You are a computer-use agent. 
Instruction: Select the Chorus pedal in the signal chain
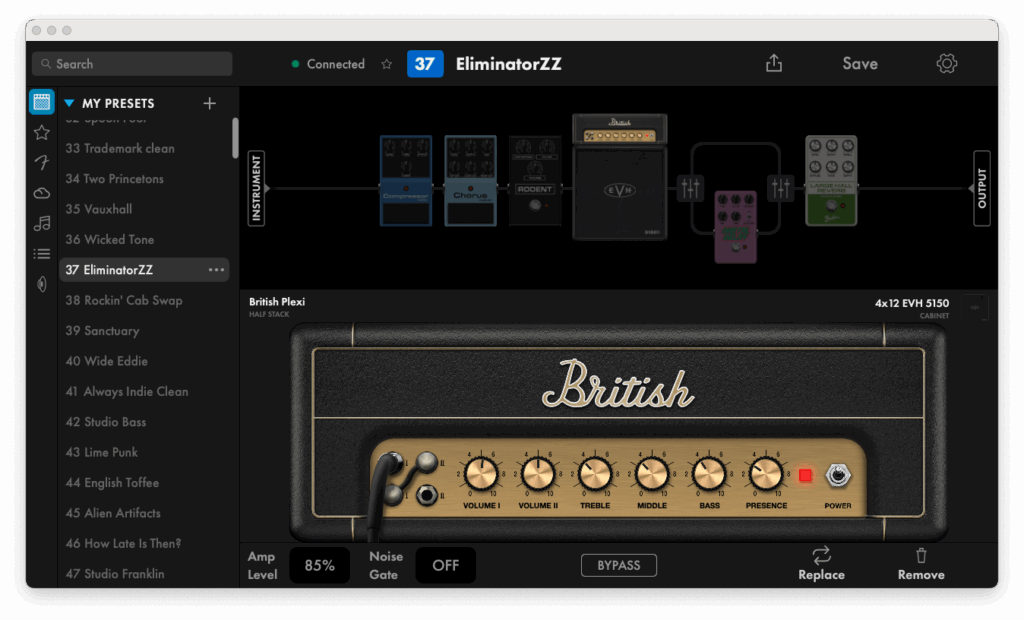pyautogui.click(x=470, y=181)
